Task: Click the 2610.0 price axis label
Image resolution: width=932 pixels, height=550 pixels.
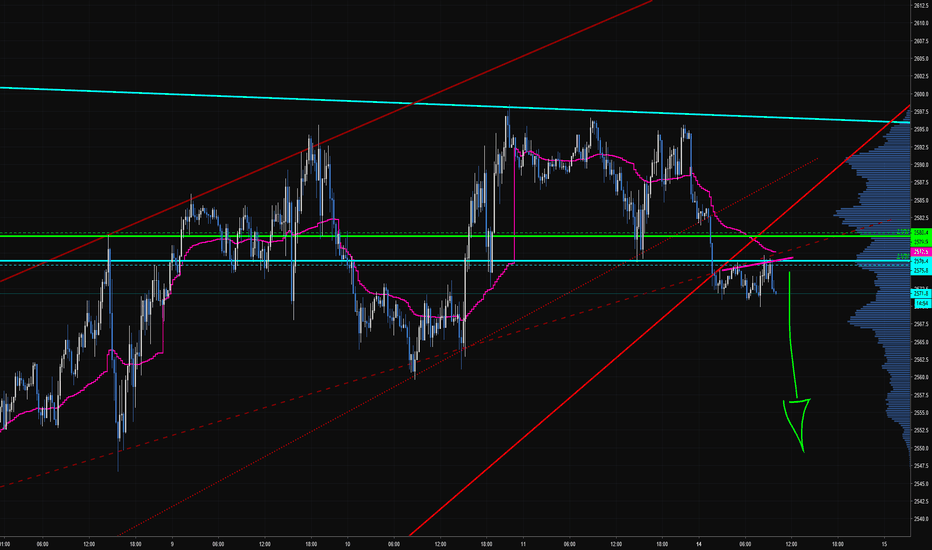Action: coord(921,23)
